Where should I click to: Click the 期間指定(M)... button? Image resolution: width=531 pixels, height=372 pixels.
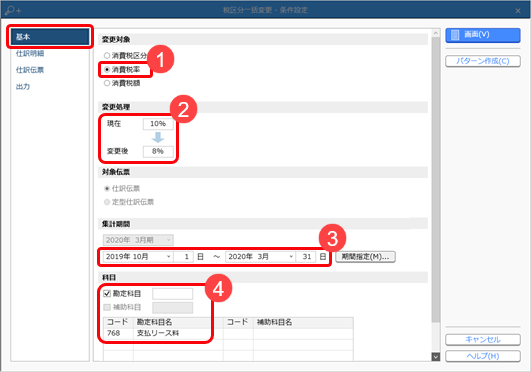pyautogui.click(x=365, y=256)
